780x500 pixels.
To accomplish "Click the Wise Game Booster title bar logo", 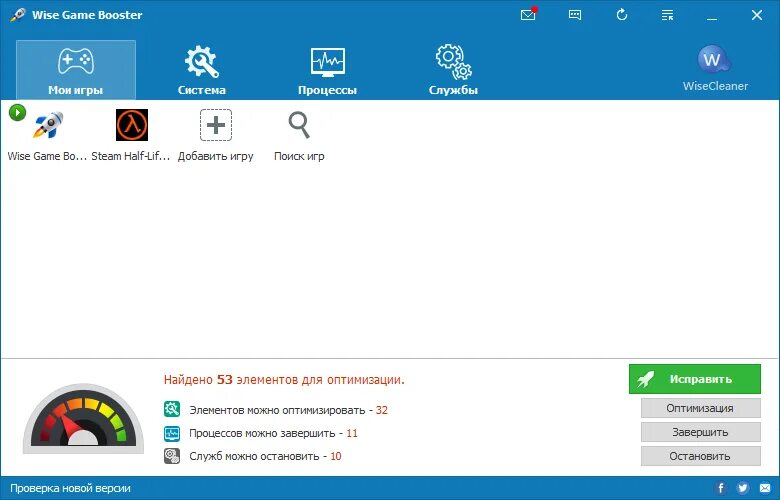I will [x=17, y=15].
